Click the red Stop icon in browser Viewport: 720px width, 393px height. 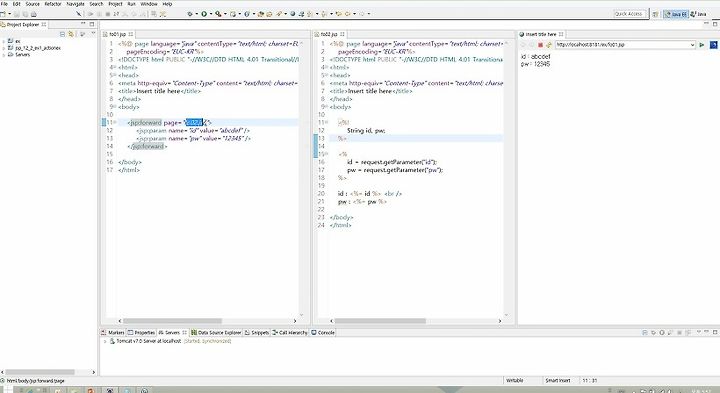point(540,45)
